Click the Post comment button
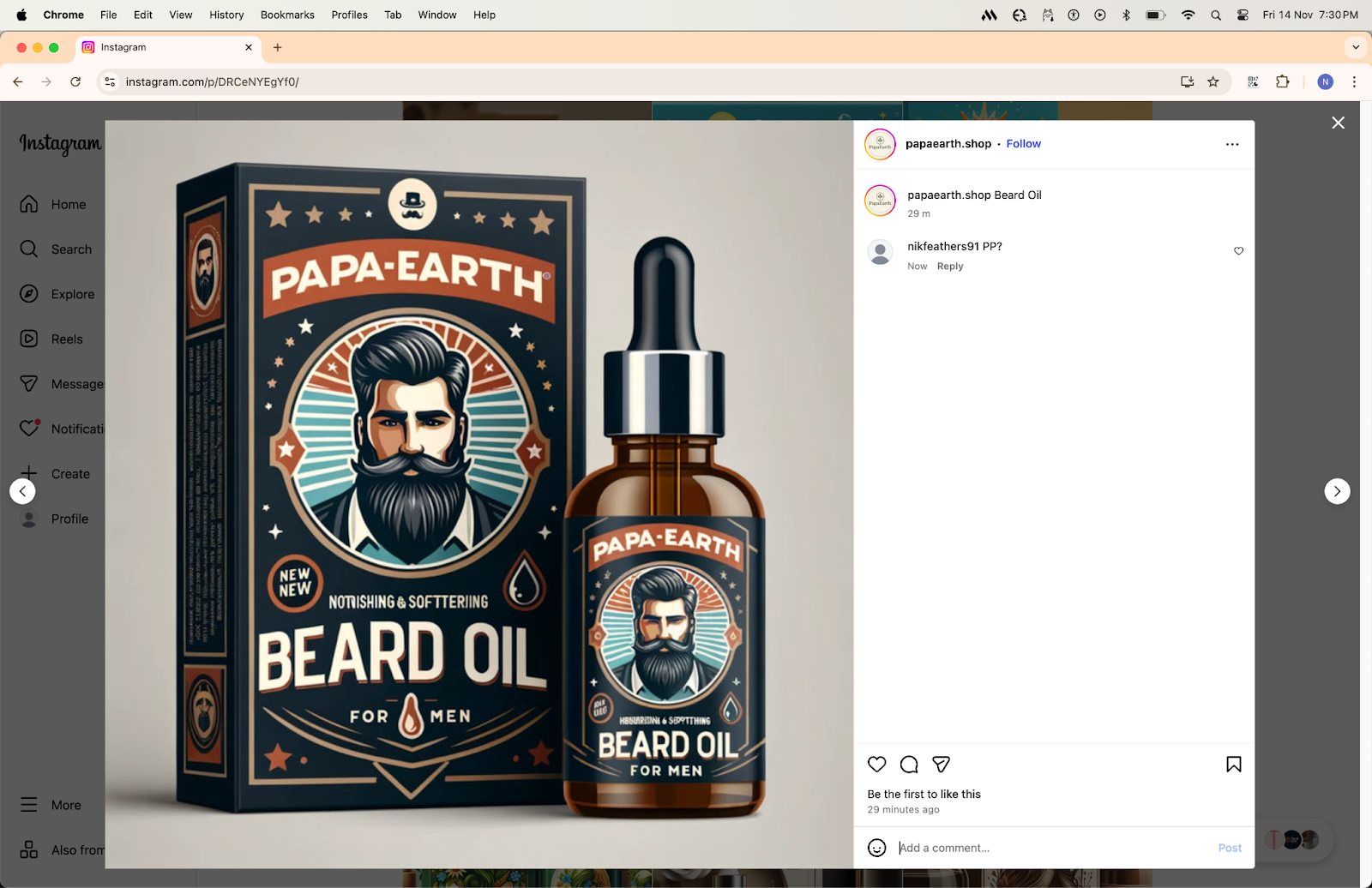 [1230, 848]
